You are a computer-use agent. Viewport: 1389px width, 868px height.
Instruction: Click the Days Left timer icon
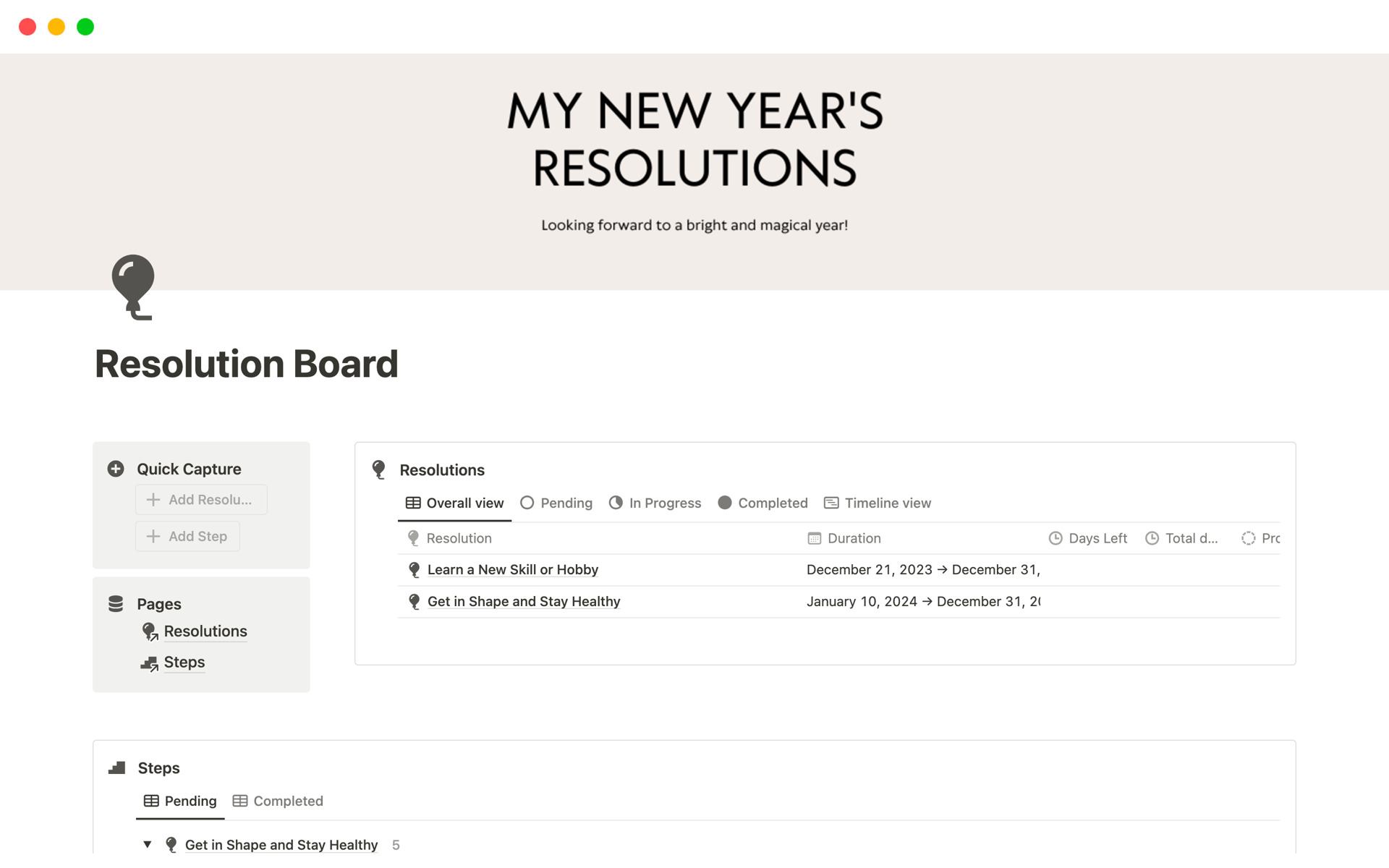click(x=1056, y=538)
